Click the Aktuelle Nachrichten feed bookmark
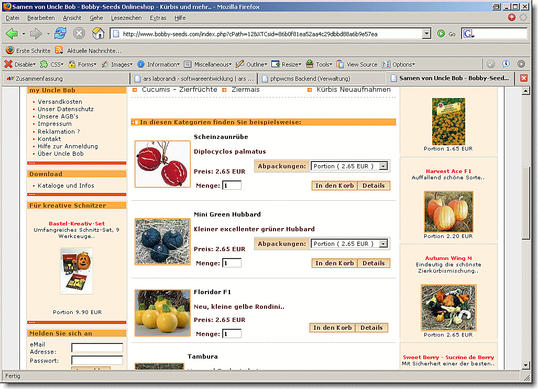 pos(88,50)
